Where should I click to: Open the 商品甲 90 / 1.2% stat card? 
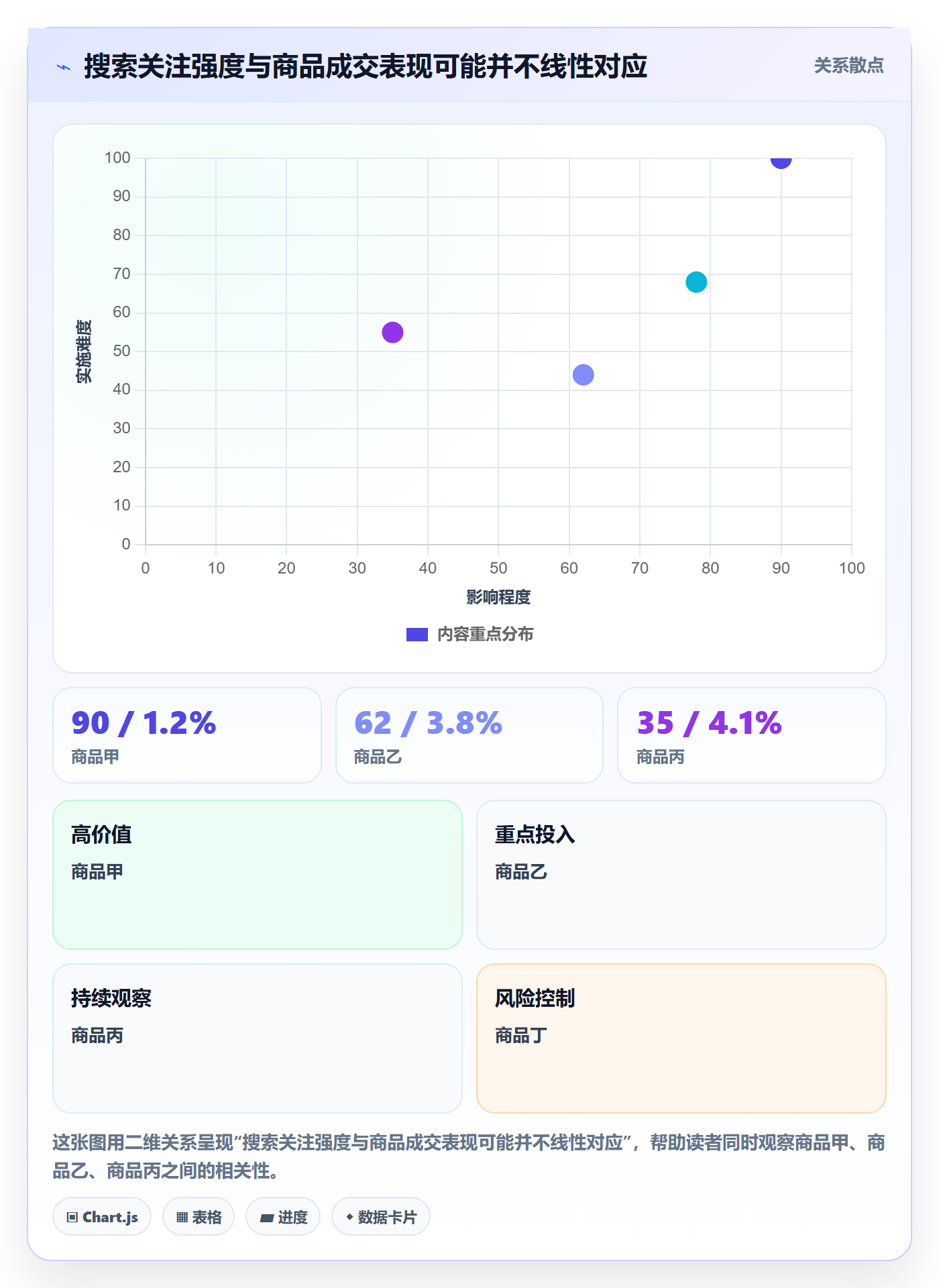(x=187, y=735)
